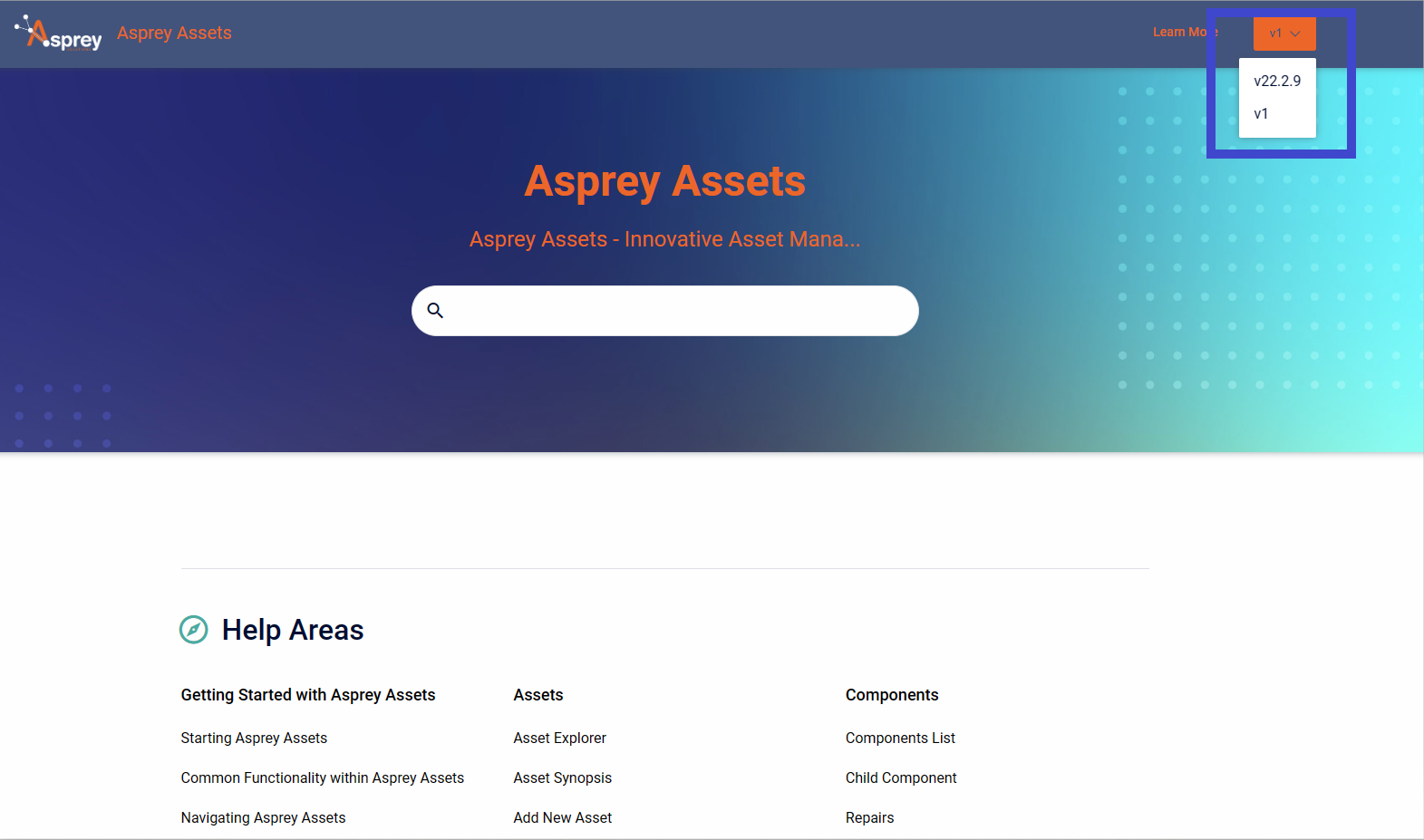Open the v1 version dropdown
The width and height of the screenshot is (1424, 840).
(x=1284, y=34)
